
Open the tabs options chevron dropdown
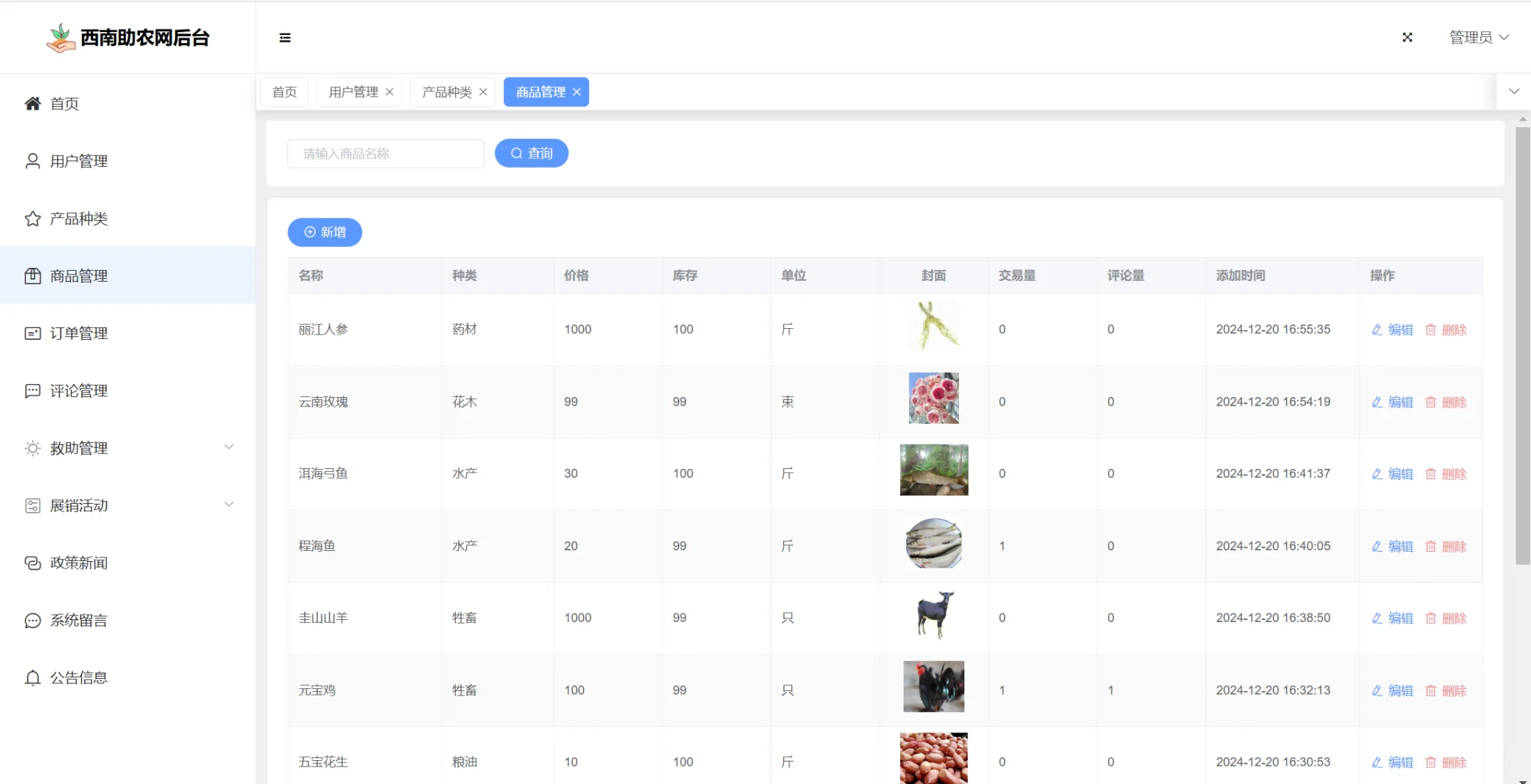tap(1514, 91)
